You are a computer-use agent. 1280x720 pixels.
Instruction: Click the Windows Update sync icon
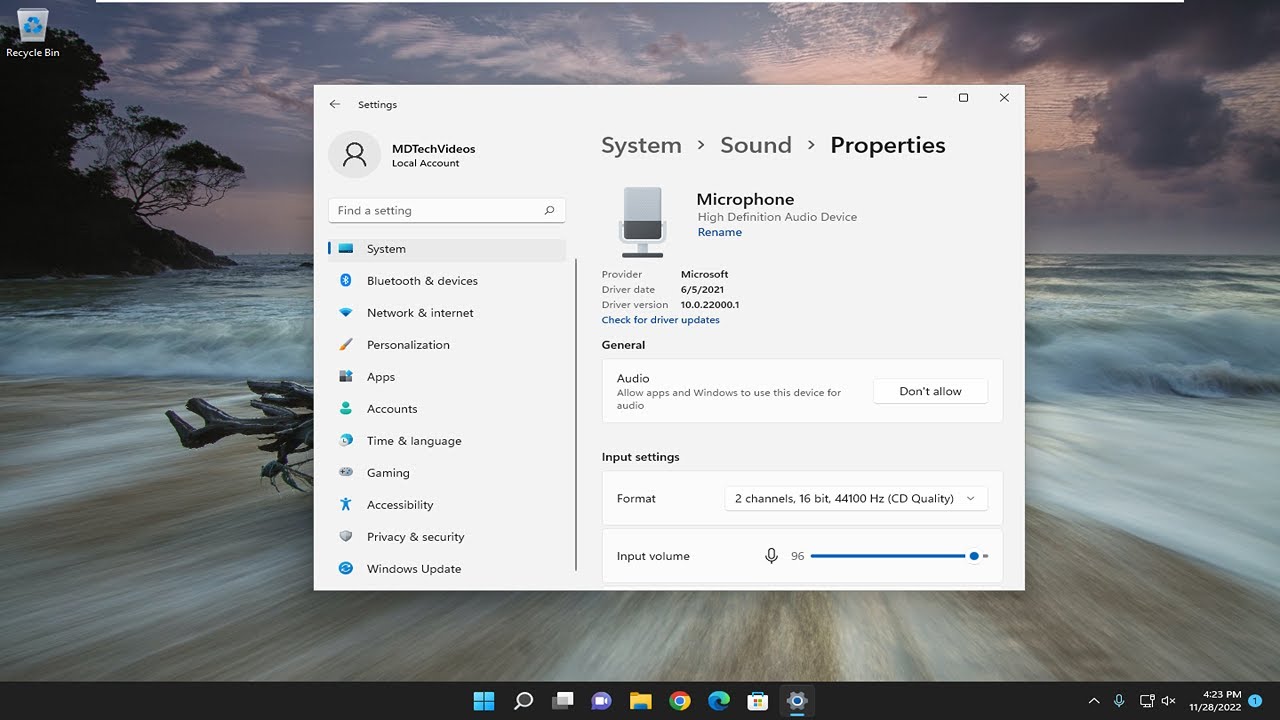346,568
